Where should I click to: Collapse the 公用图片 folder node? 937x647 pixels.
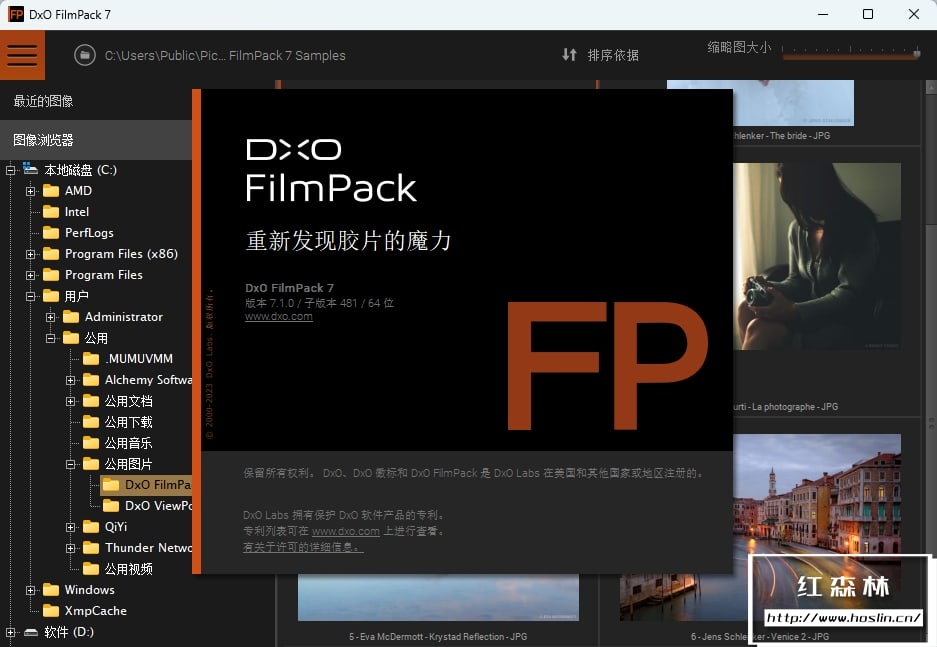coord(71,464)
